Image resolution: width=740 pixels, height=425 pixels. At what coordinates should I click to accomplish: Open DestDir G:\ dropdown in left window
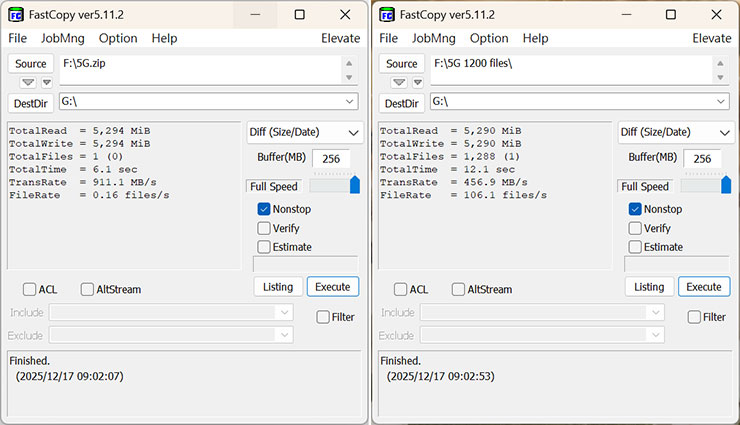[349, 101]
